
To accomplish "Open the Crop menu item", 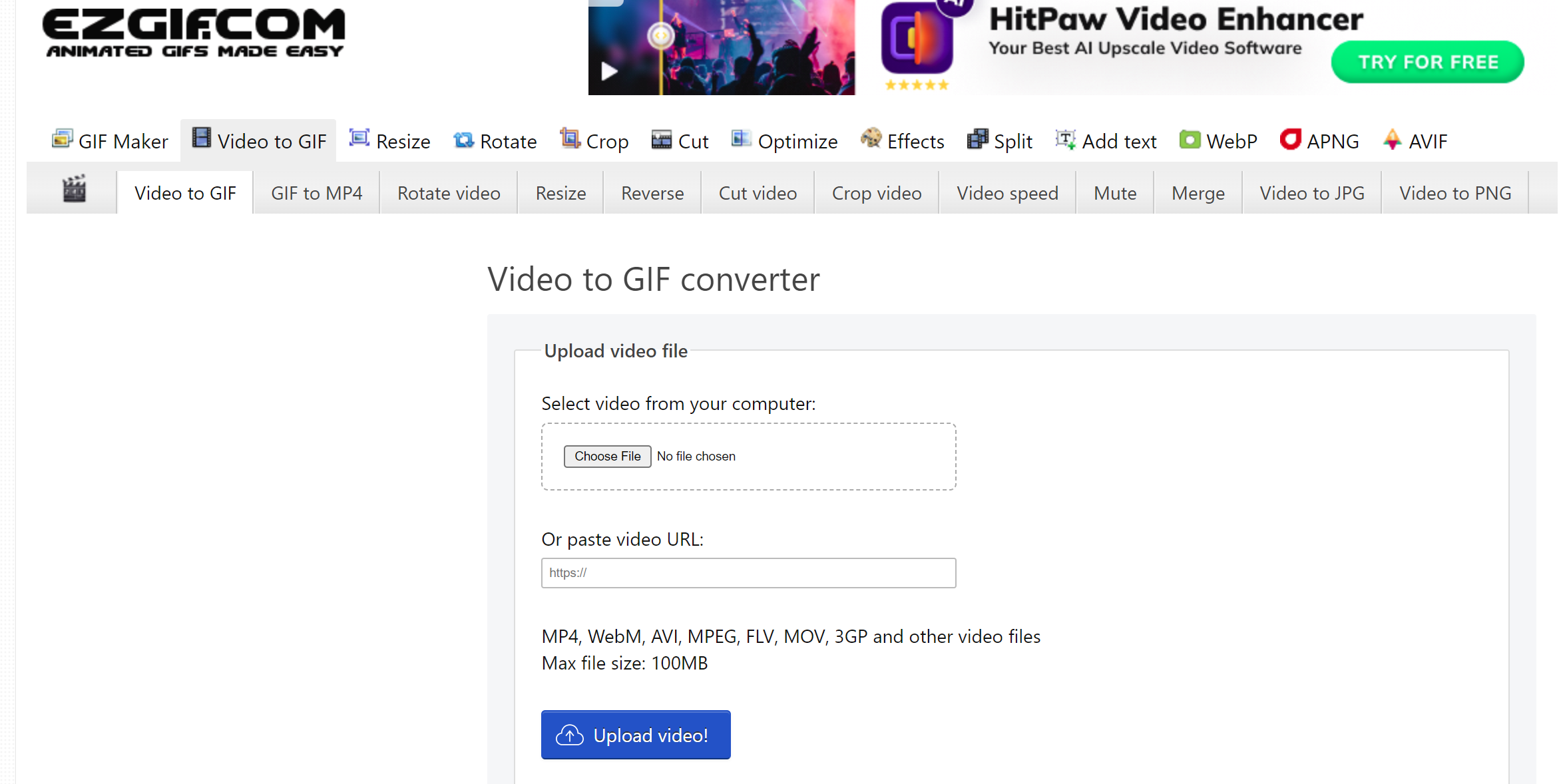I will [x=594, y=140].
